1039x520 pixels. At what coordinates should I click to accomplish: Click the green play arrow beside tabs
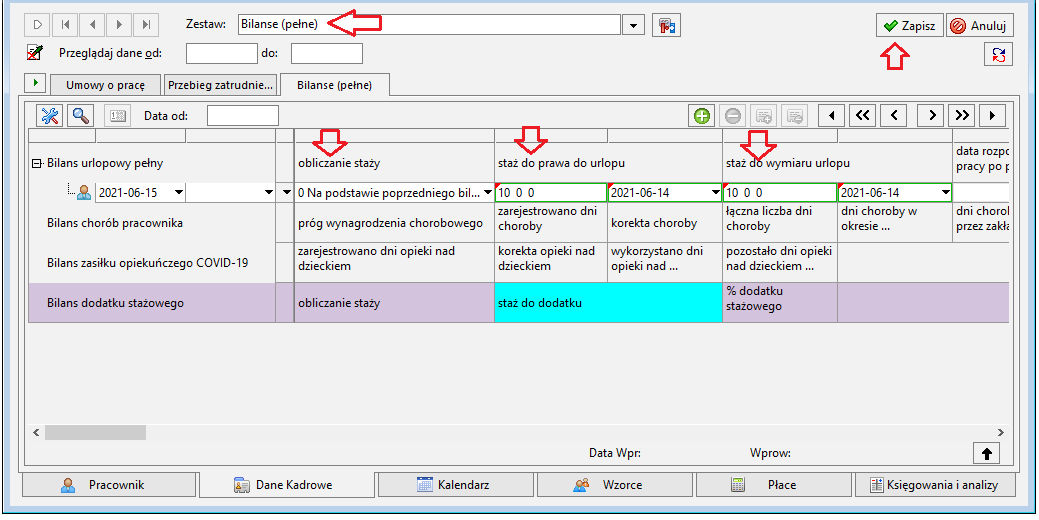pyautogui.click(x=34, y=83)
